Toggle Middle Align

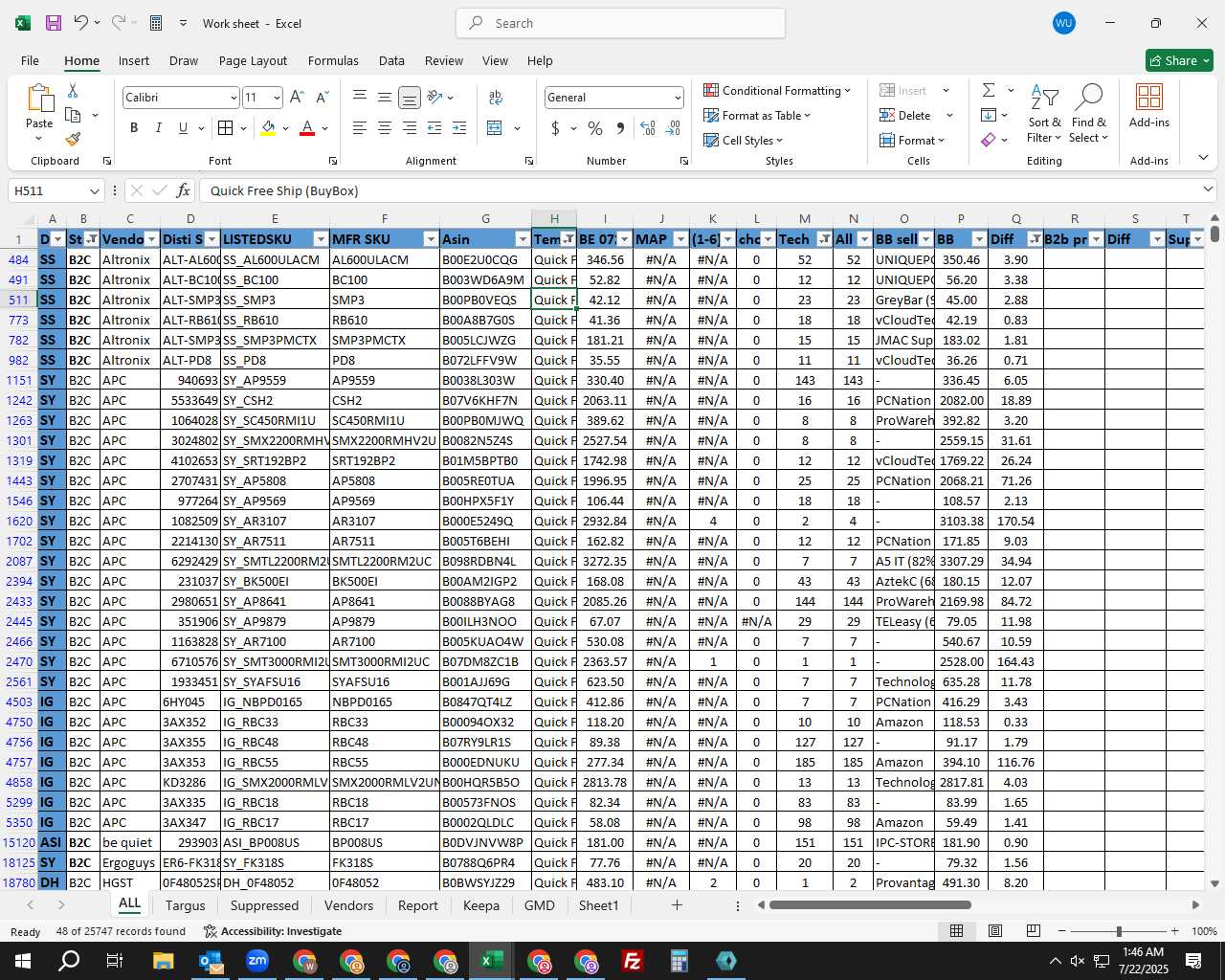coord(385,98)
